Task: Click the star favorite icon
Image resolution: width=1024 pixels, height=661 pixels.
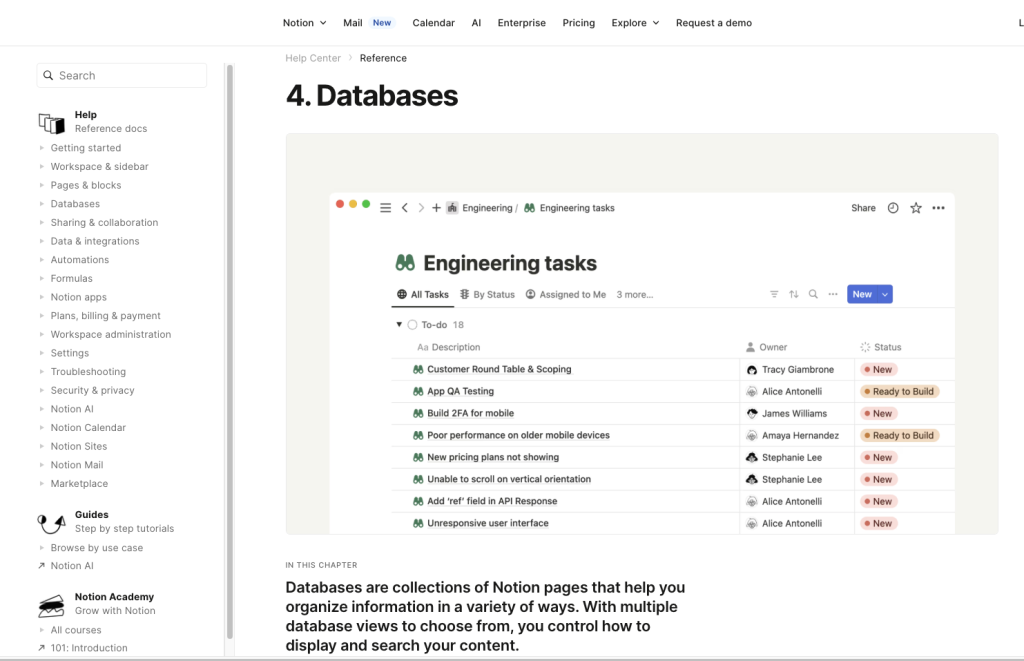Action: (915, 208)
